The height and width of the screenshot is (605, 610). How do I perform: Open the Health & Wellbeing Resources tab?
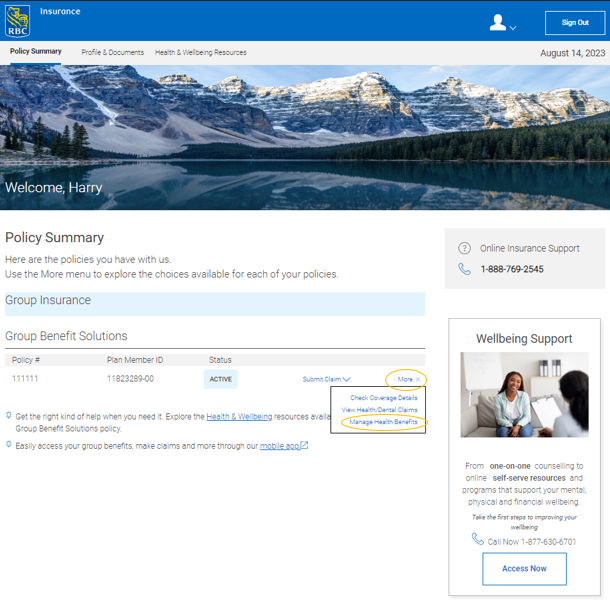[201, 53]
